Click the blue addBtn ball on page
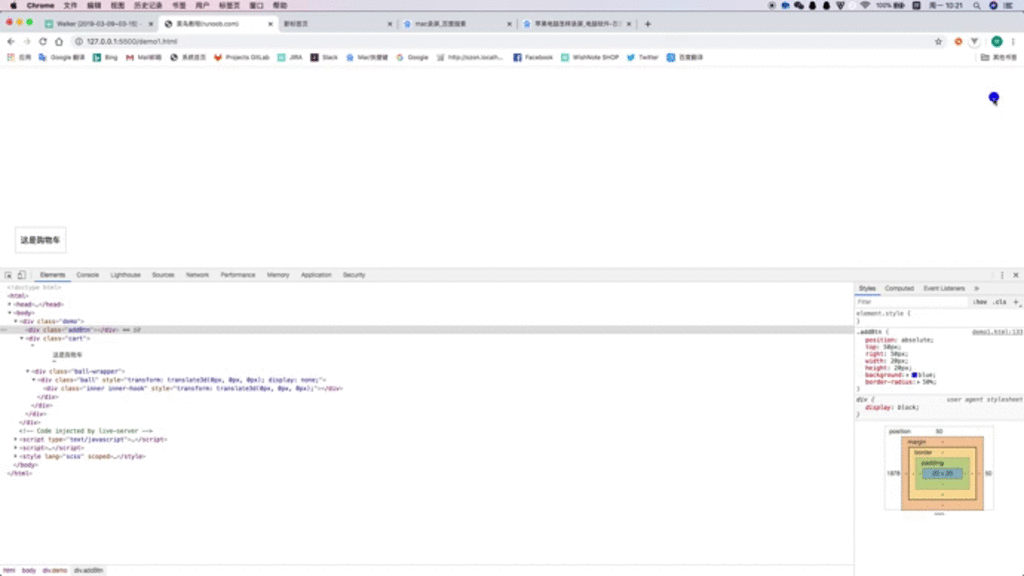The image size is (1024, 576). 993,97
